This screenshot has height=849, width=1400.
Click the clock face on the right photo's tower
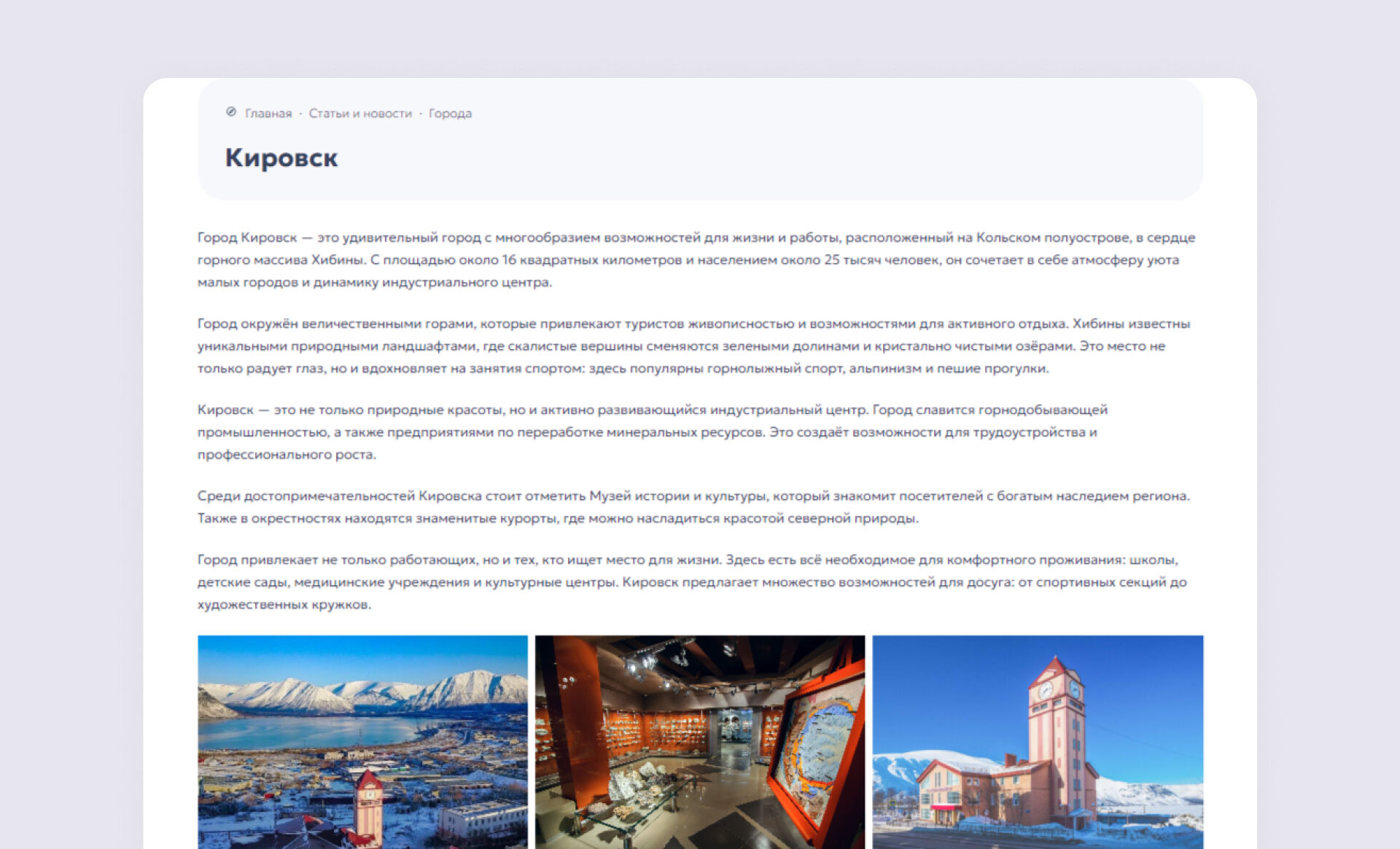point(1045,690)
